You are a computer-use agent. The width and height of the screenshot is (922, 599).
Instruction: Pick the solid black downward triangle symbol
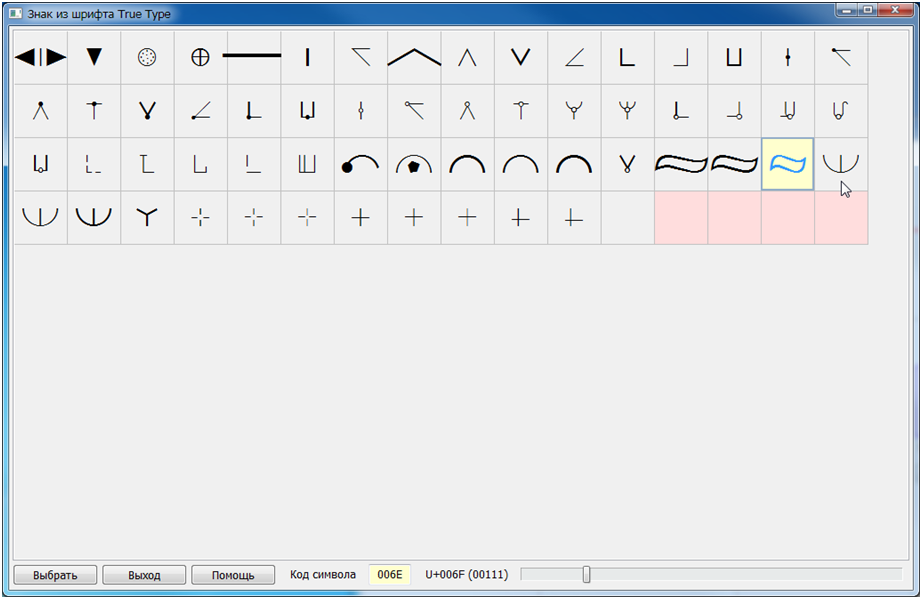click(x=94, y=57)
